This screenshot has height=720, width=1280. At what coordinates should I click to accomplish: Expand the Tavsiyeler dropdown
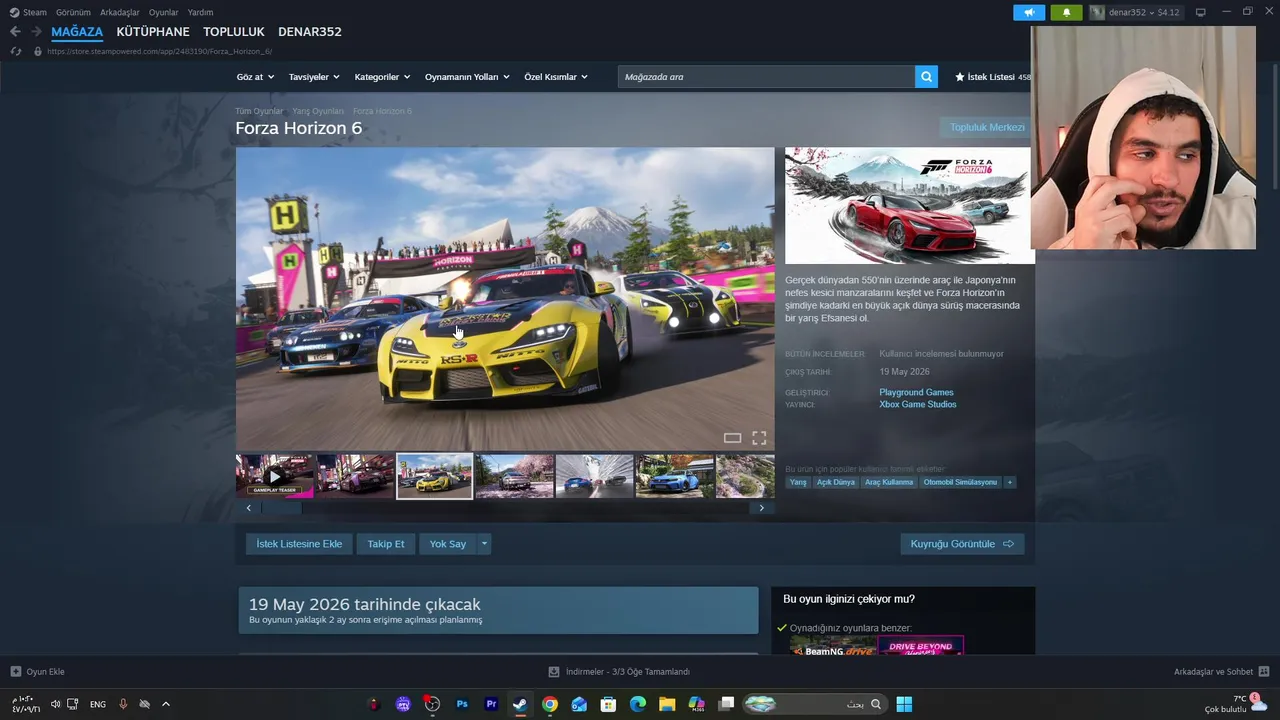point(314,77)
